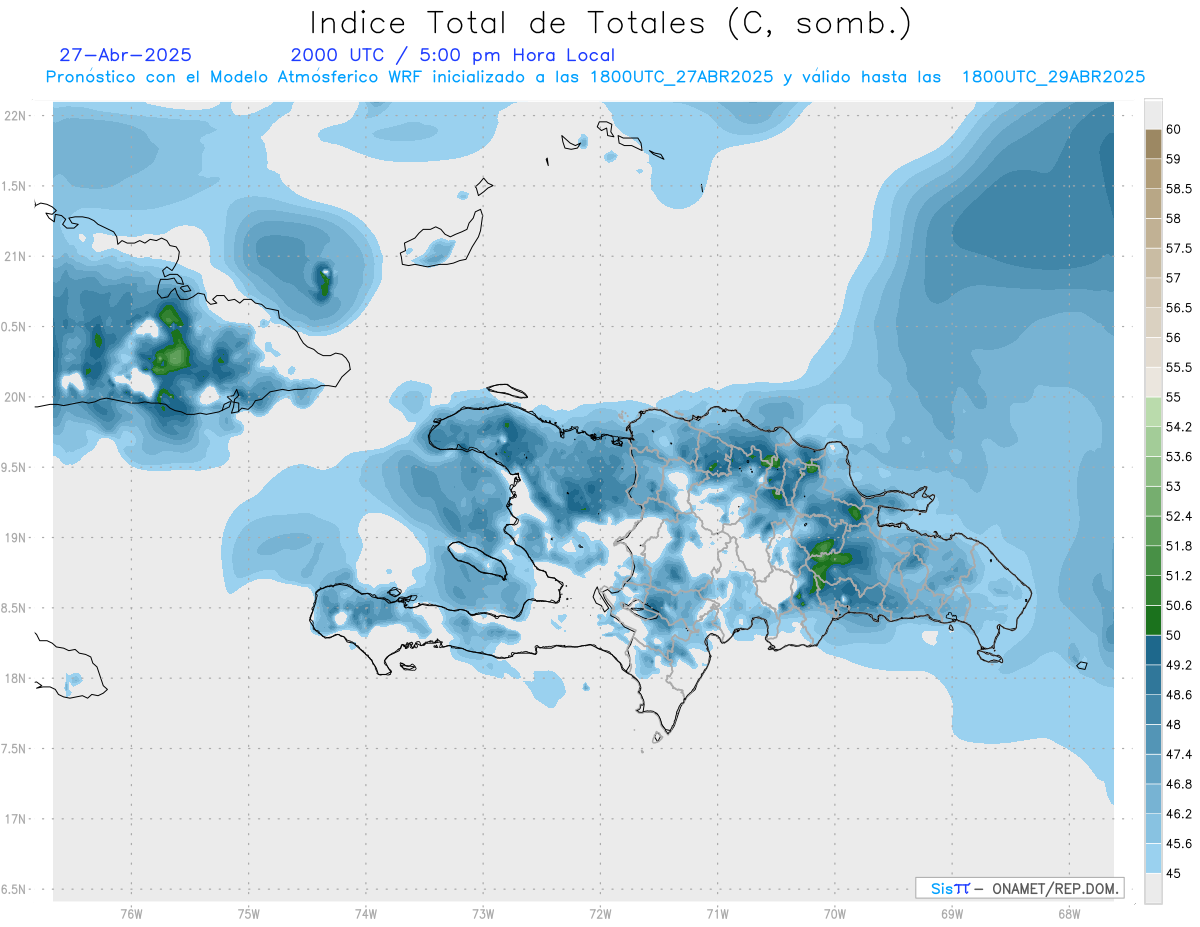The width and height of the screenshot is (1200, 927).
Task: Click the color scale value "48.6"
Action: pos(1179,694)
